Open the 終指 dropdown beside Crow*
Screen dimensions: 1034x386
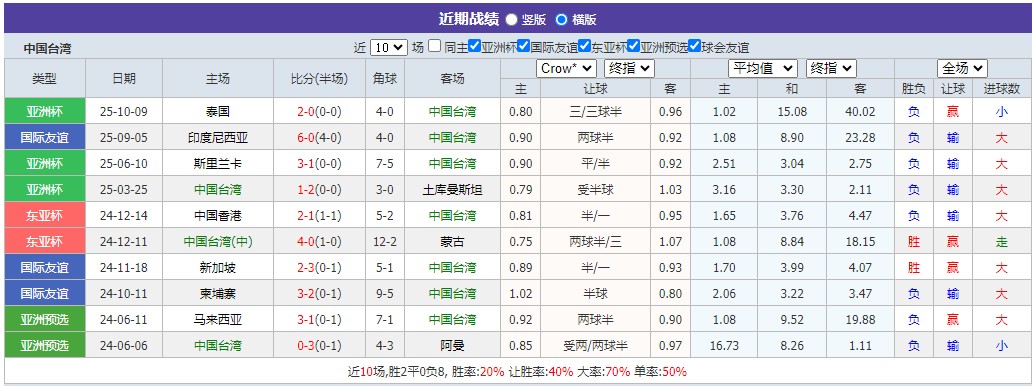(x=629, y=69)
